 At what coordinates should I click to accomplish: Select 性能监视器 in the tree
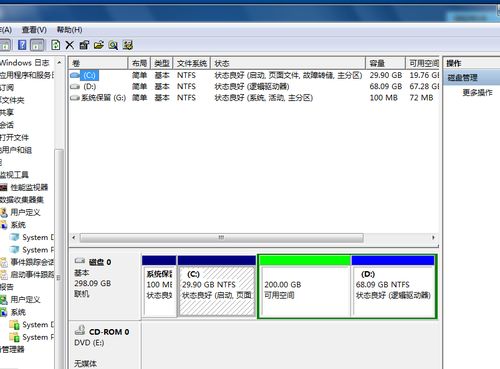click(29, 187)
